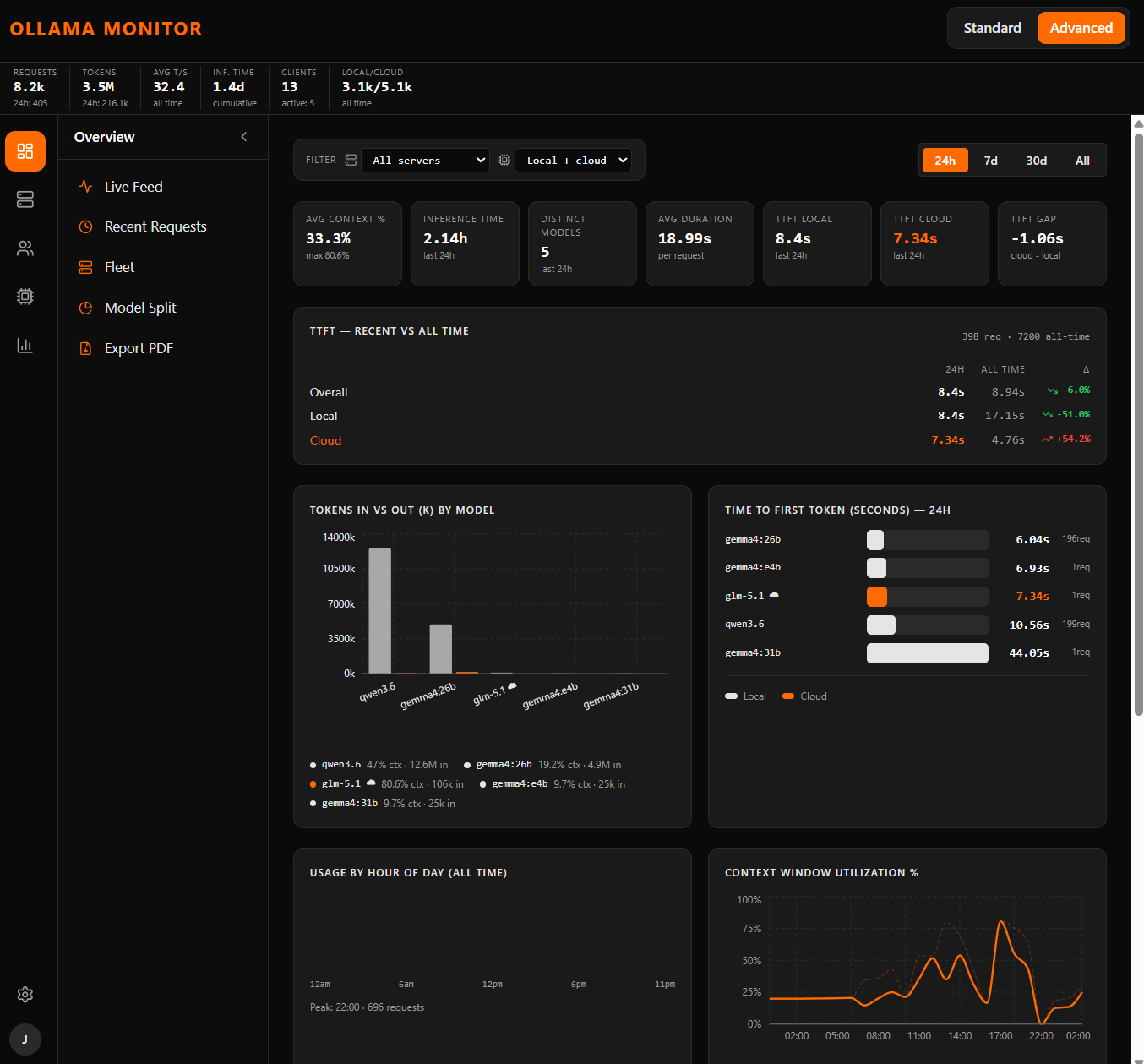
Task: Click the gemma4:31b TTFT bar
Action: 928,653
